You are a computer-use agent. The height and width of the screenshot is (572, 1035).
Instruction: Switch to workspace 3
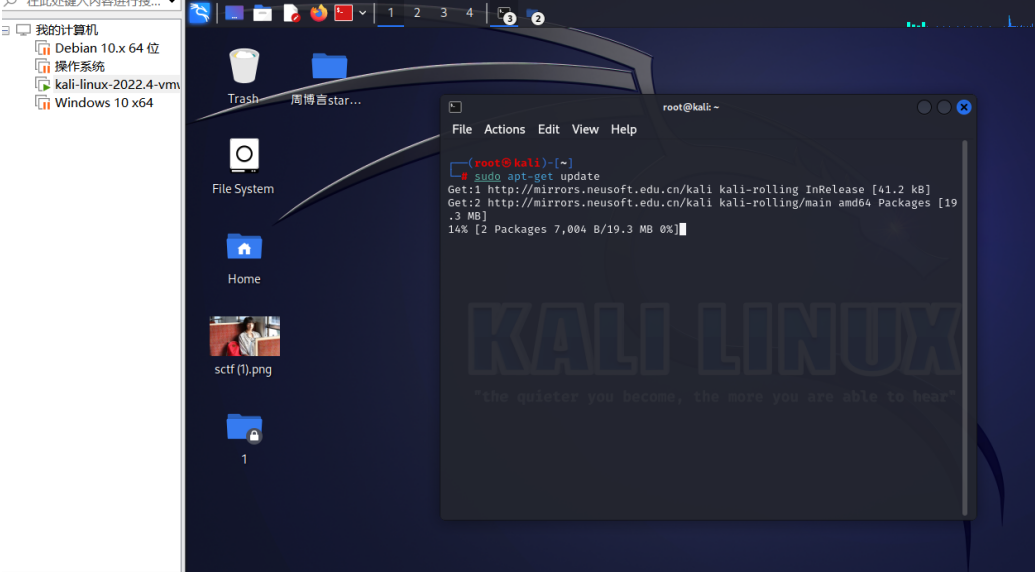coord(444,13)
